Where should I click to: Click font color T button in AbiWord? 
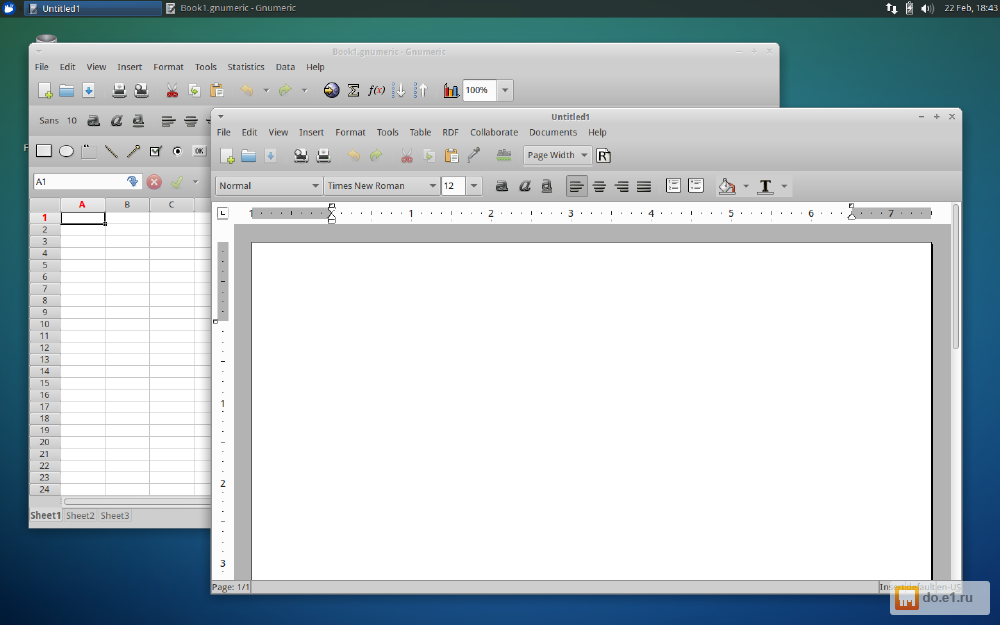pos(765,186)
